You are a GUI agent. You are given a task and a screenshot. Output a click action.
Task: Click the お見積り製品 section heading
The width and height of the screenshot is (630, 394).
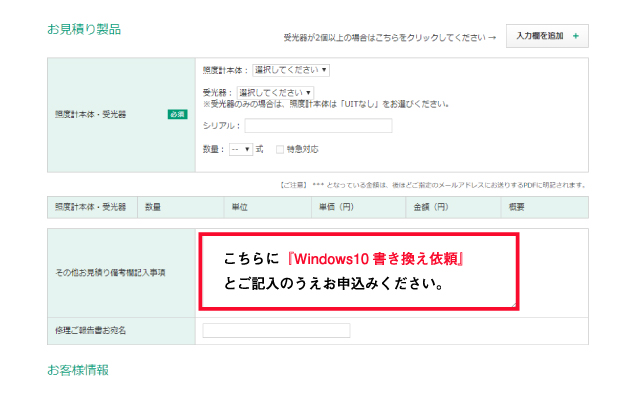point(84,29)
